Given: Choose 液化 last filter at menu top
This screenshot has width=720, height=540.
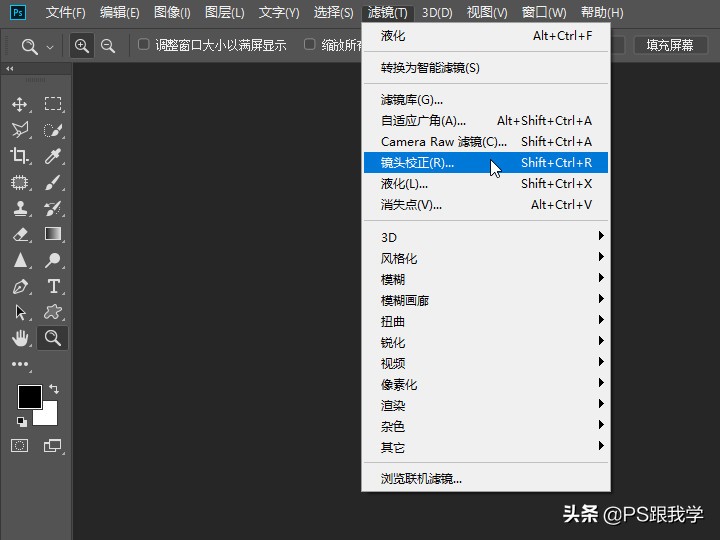Looking at the screenshot, I should [486, 35].
